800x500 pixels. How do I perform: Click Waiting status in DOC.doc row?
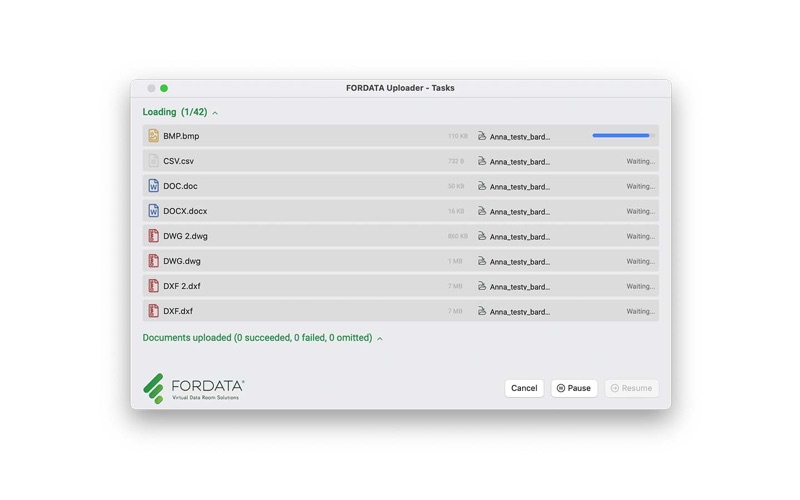pyautogui.click(x=640, y=186)
